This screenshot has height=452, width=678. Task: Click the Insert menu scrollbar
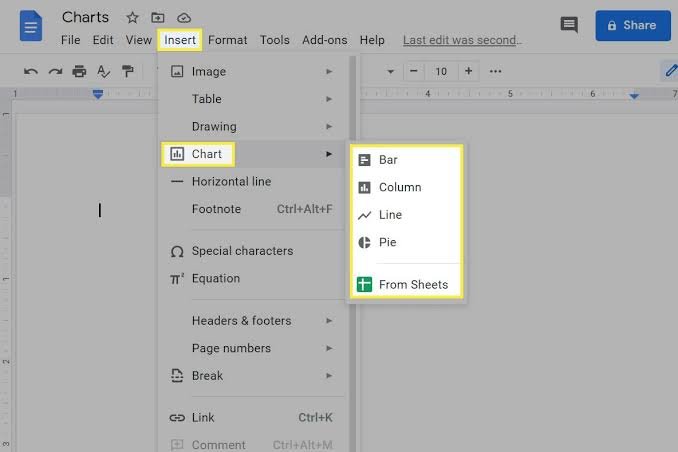[x=353, y=254]
